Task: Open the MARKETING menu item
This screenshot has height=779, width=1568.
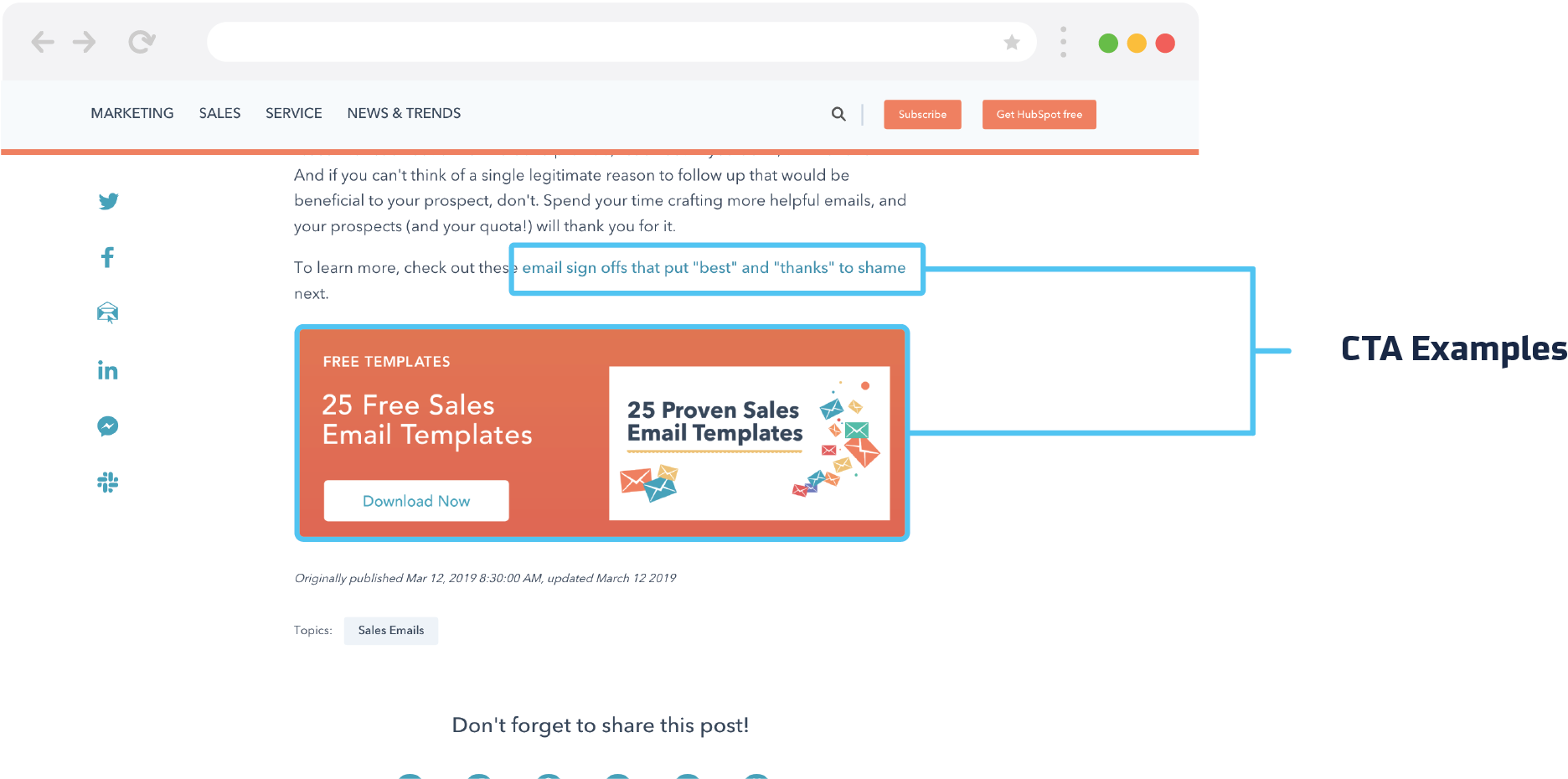Action: pyautogui.click(x=132, y=113)
